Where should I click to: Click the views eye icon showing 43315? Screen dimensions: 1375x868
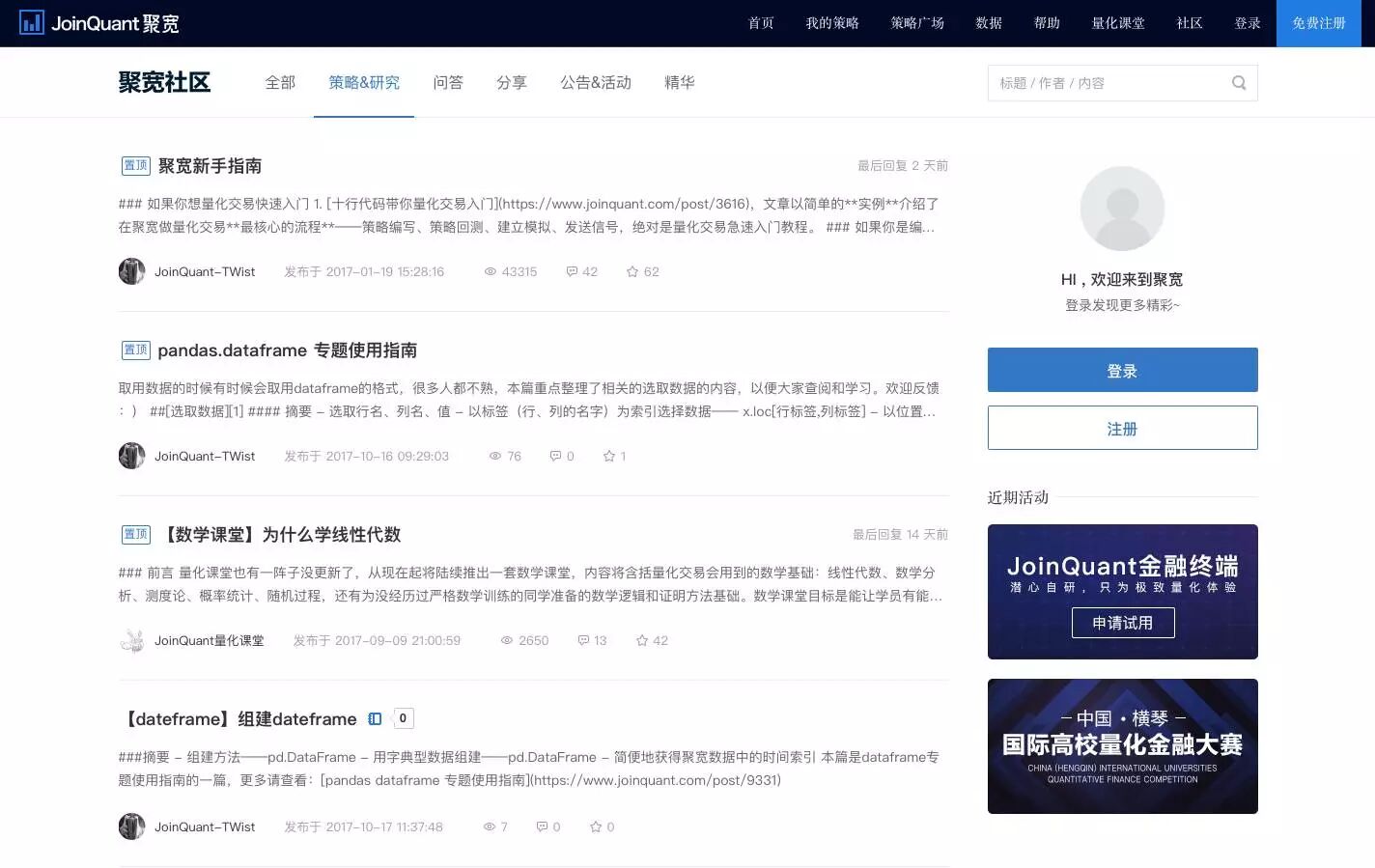coord(491,272)
